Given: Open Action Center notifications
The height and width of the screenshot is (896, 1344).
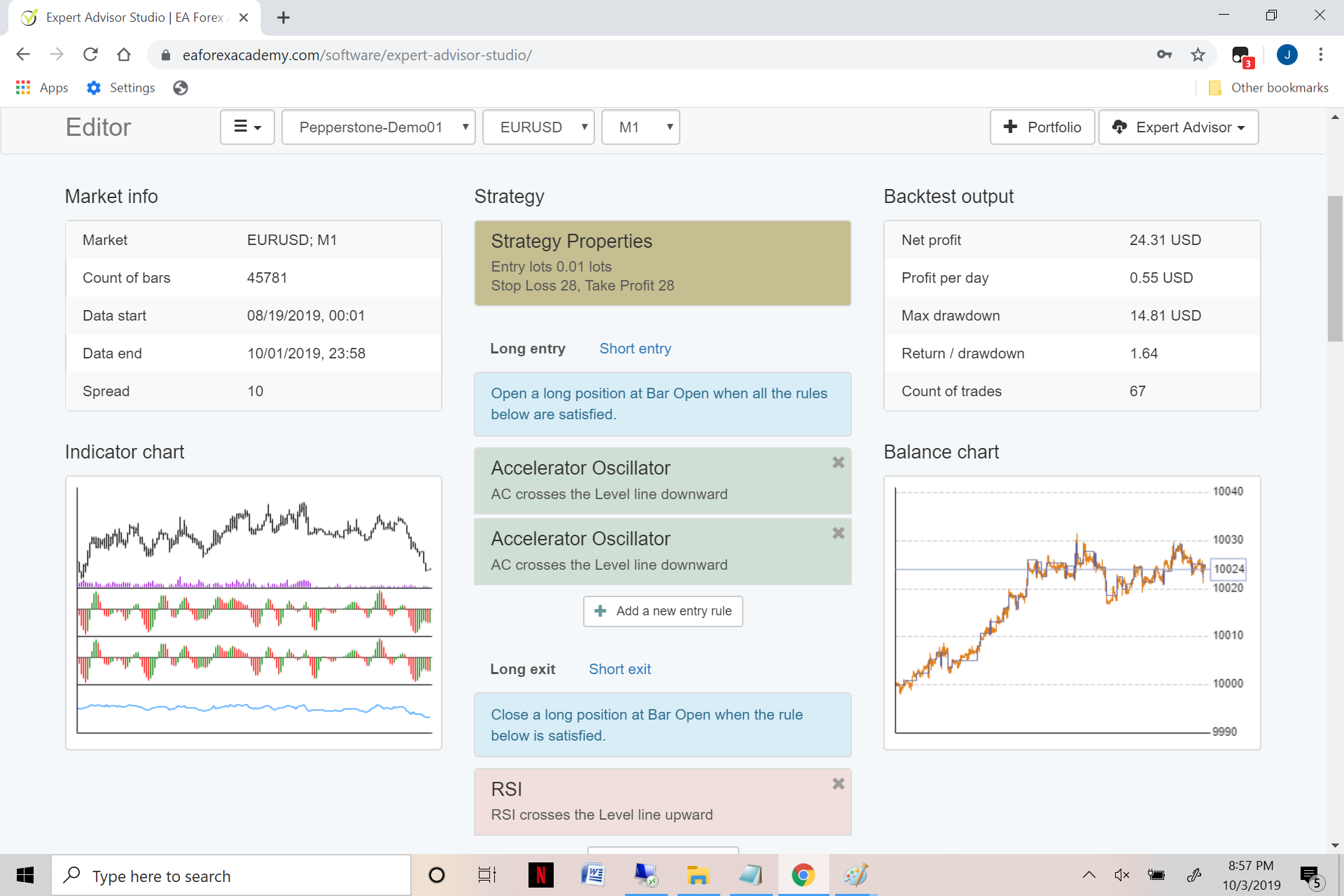Looking at the screenshot, I should [1311, 876].
